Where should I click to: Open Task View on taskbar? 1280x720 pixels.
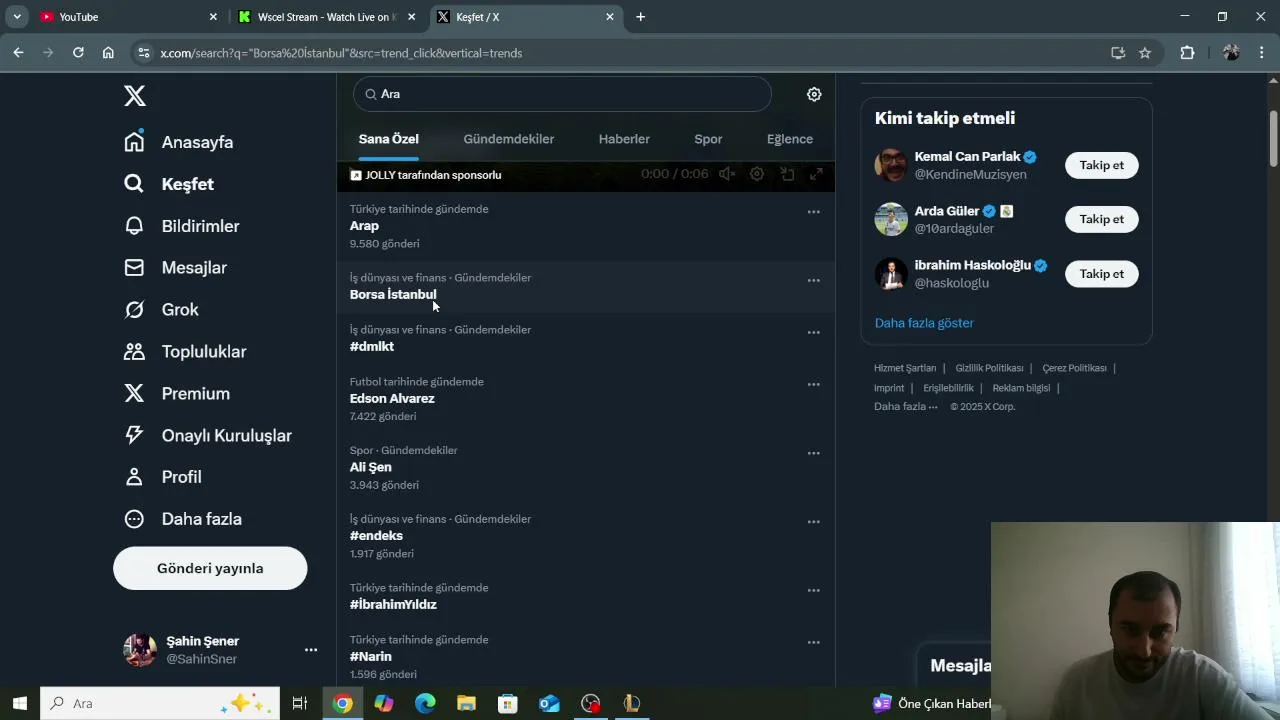[x=299, y=703]
